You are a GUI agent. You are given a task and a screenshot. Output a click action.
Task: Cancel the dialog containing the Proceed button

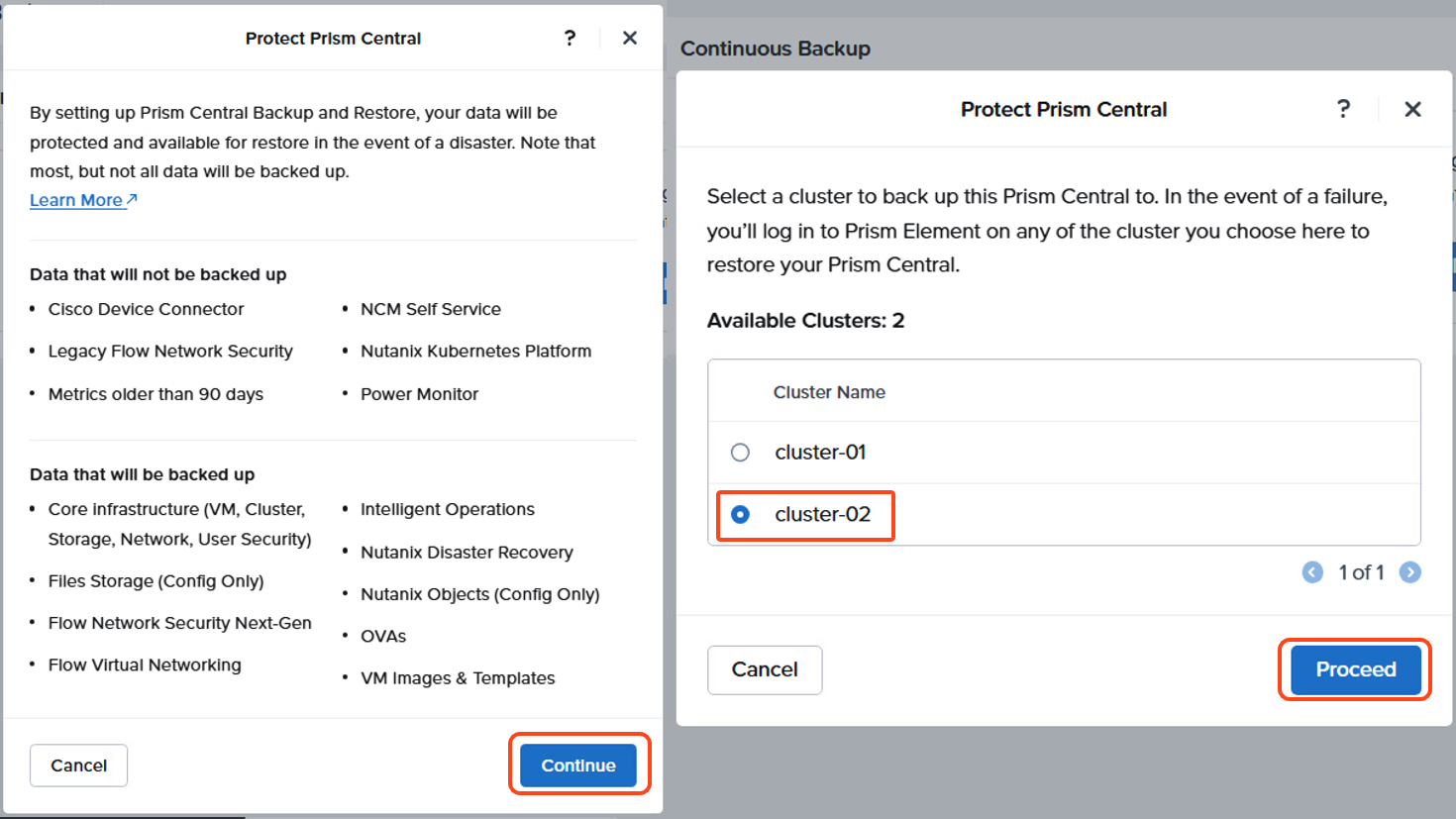pyautogui.click(x=765, y=670)
